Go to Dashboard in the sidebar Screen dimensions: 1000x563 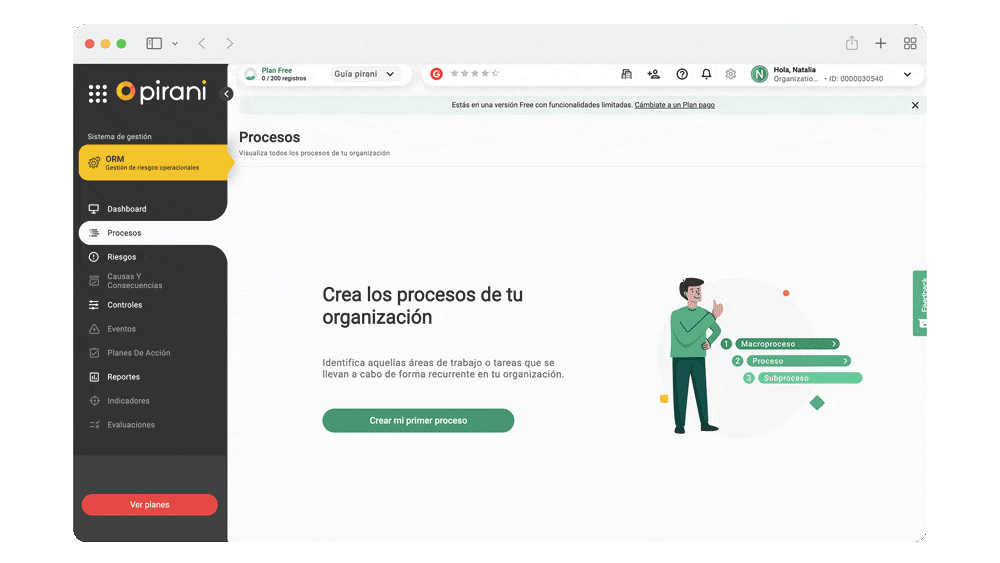pyautogui.click(x=126, y=209)
